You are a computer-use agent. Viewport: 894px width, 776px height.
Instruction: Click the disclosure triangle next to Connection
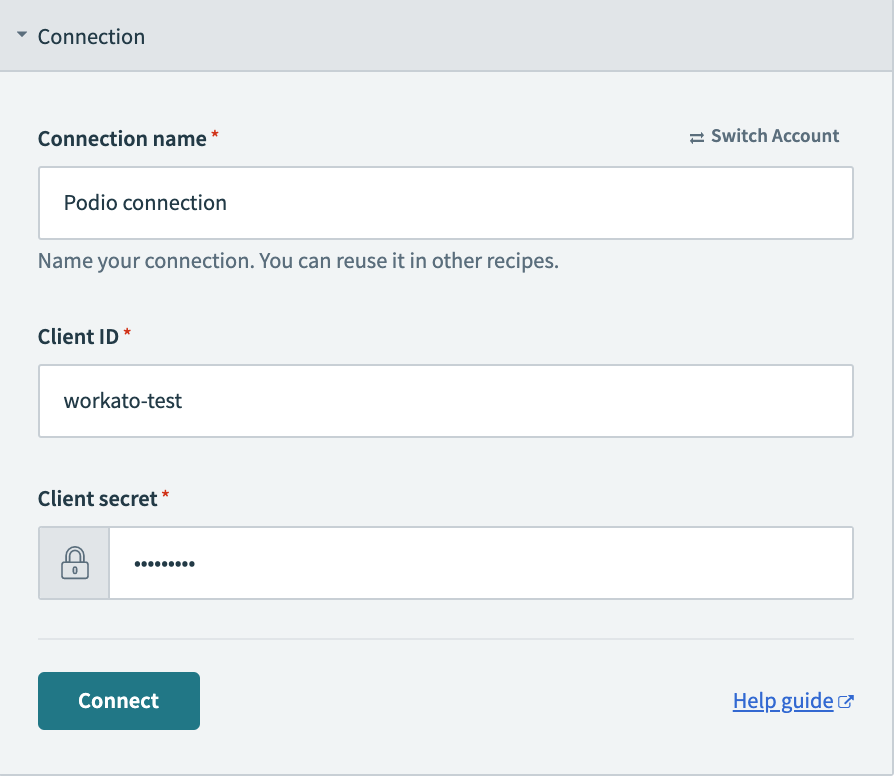(22, 36)
